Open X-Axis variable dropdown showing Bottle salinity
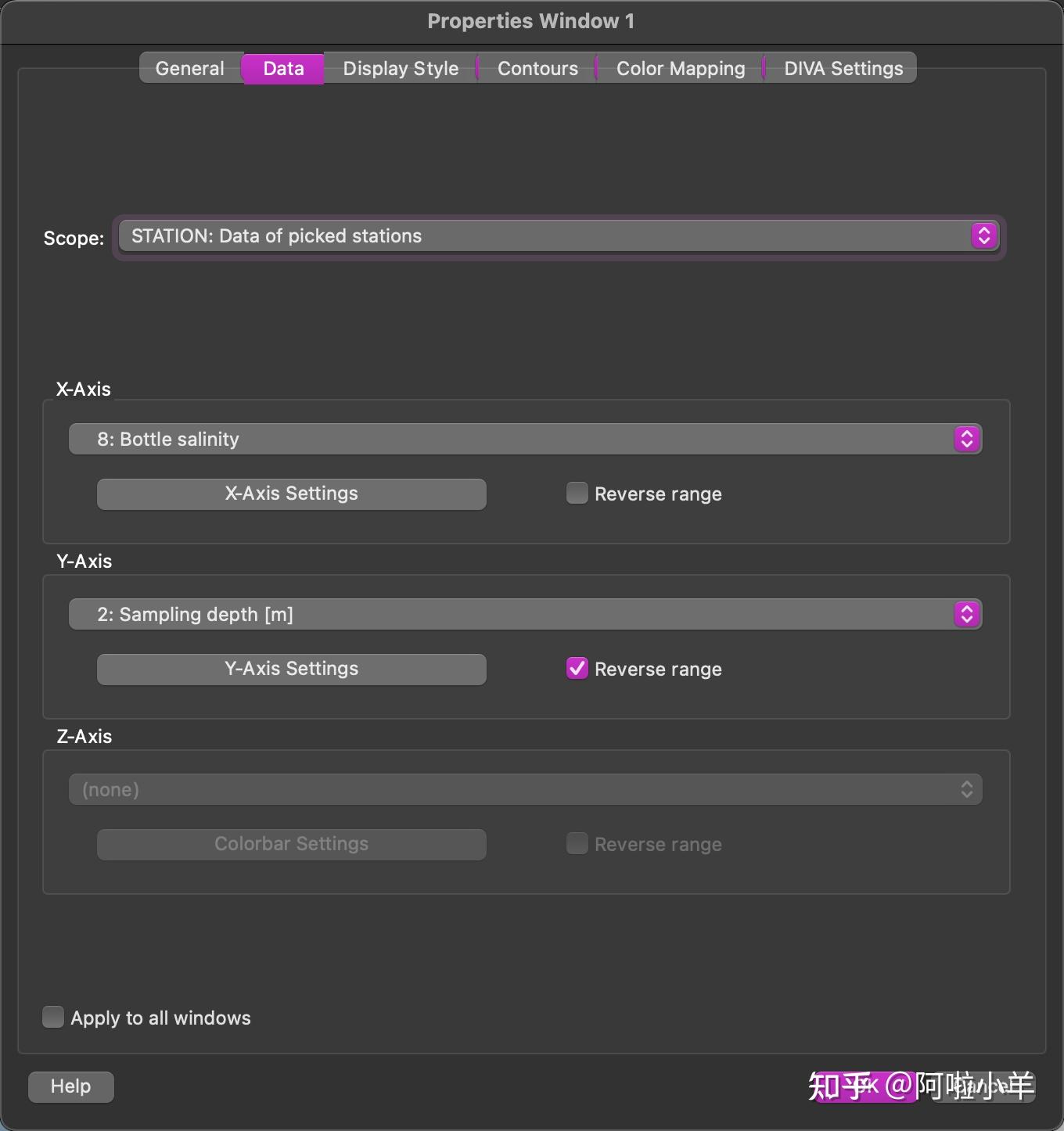 coord(509,440)
